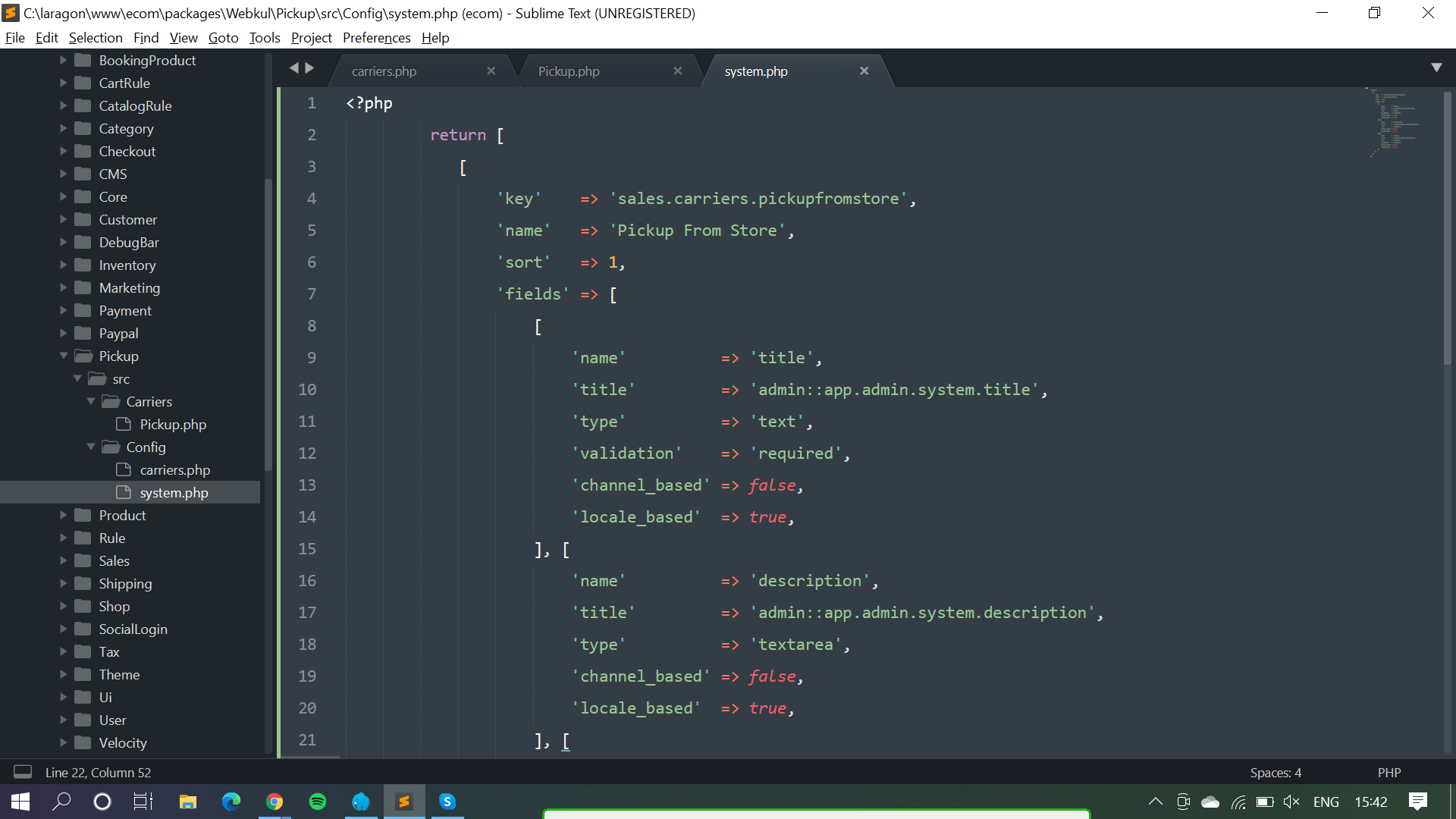
Task: Change syntax via PHP status label
Action: [x=1389, y=773]
